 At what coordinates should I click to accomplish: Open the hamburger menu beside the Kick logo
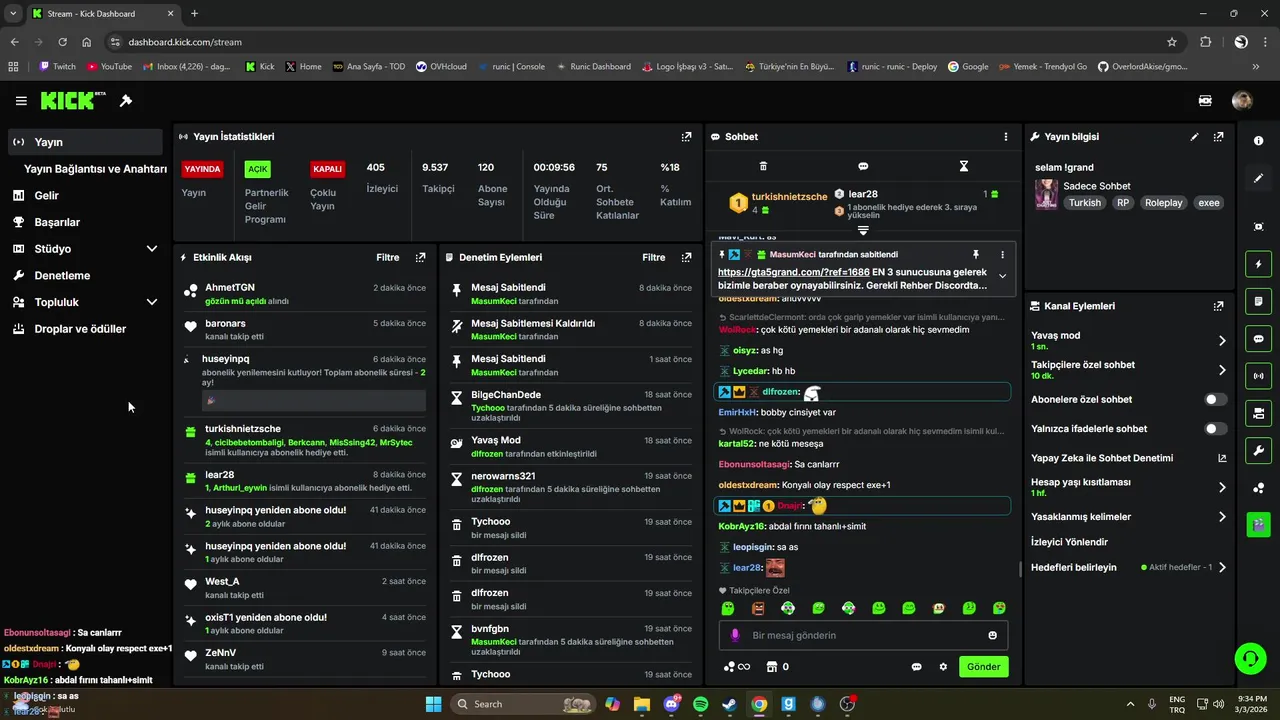(x=21, y=101)
